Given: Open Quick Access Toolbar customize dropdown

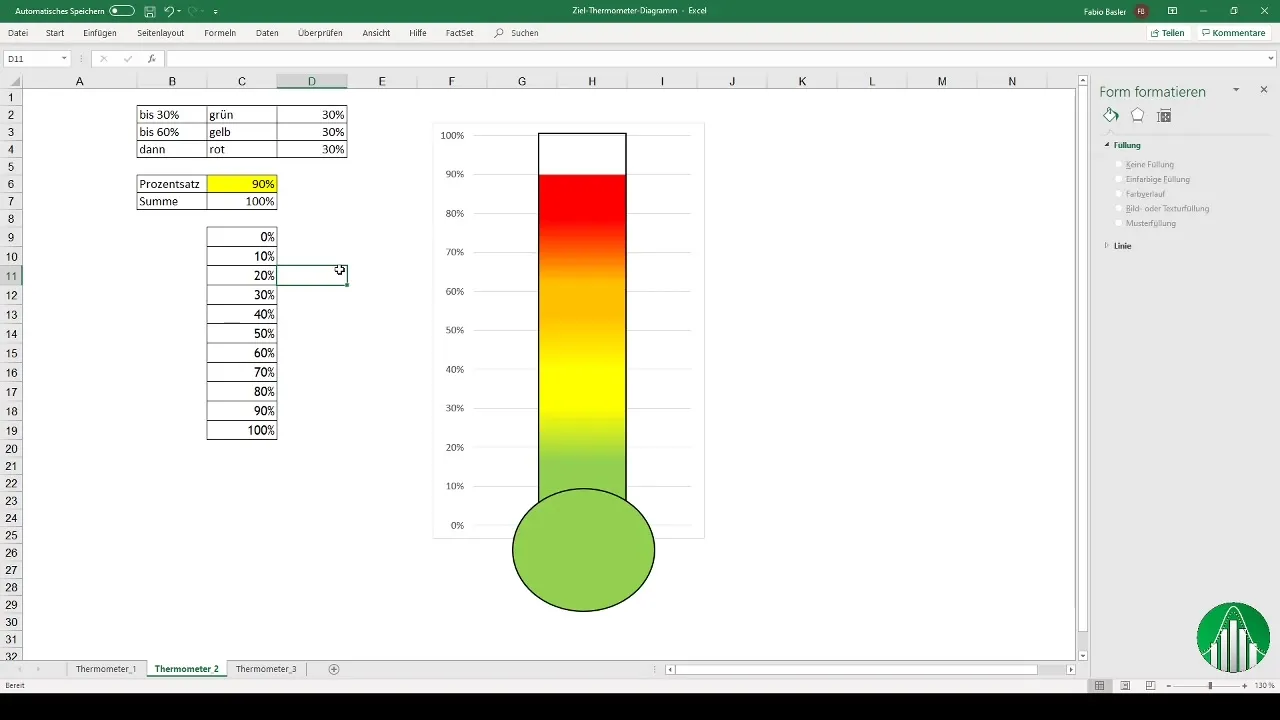Looking at the screenshot, I should [216, 11].
